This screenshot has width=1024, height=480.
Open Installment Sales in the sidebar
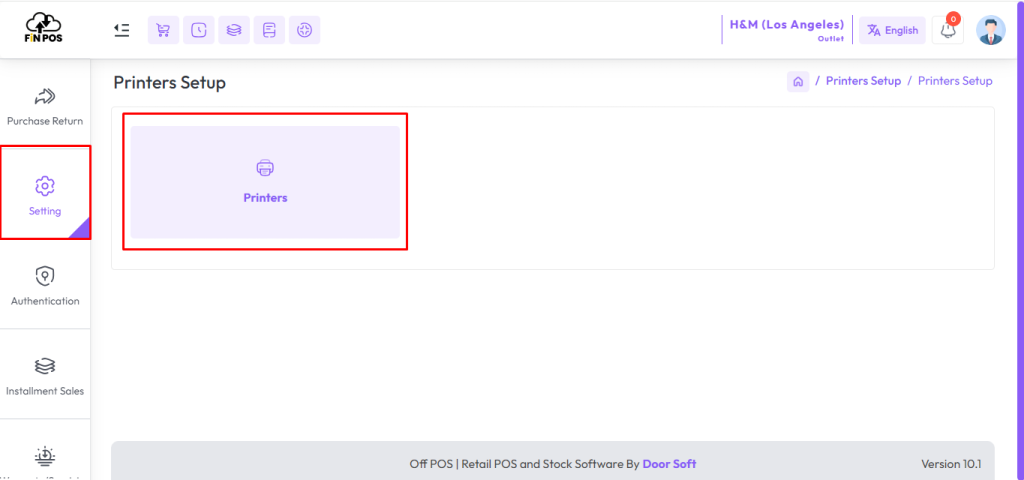(45, 375)
